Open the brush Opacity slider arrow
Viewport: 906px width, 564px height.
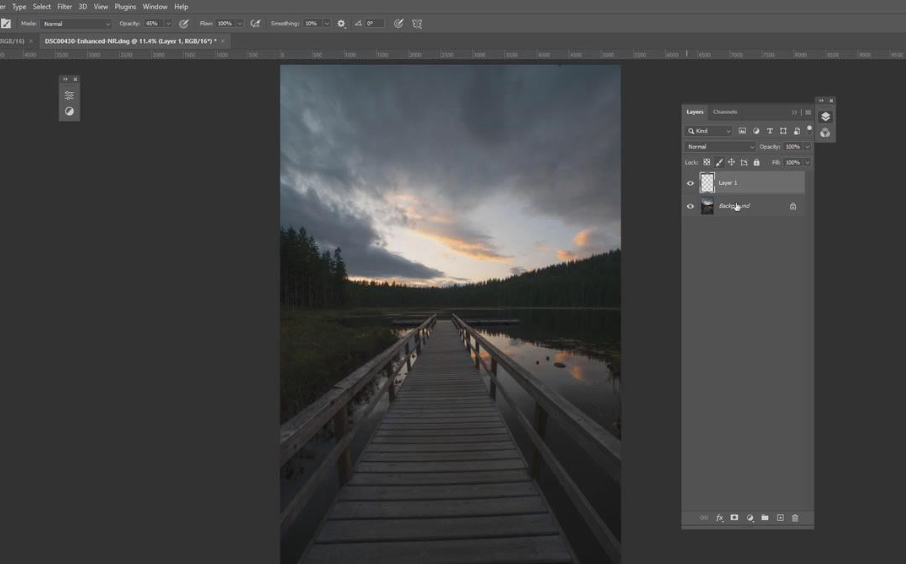tap(168, 23)
